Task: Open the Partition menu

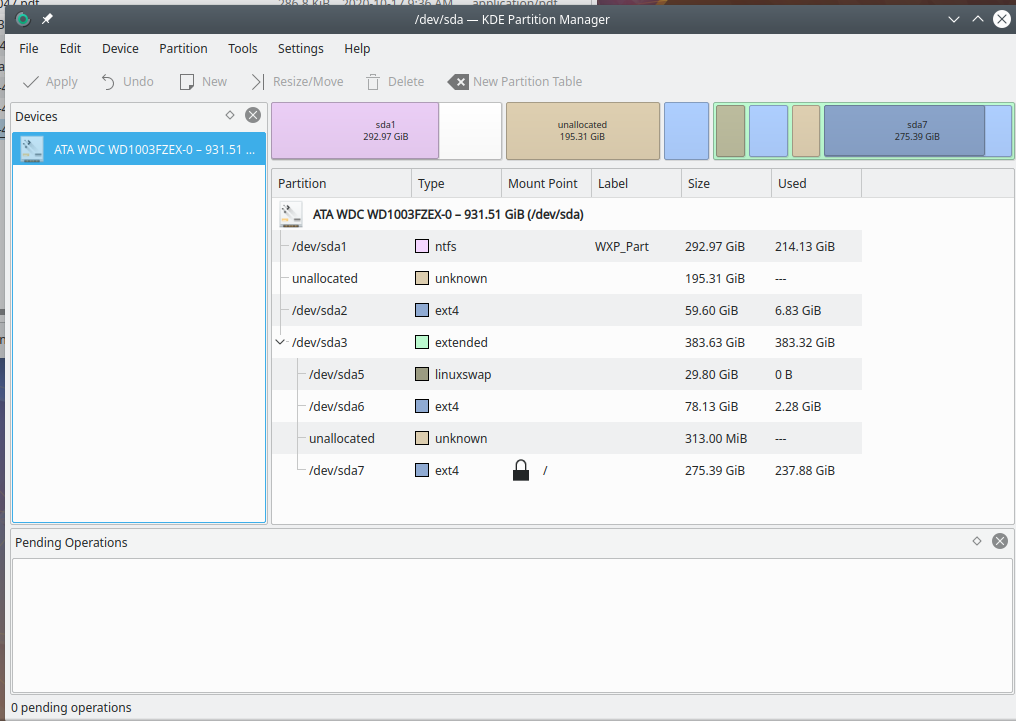Action: [x=183, y=48]
